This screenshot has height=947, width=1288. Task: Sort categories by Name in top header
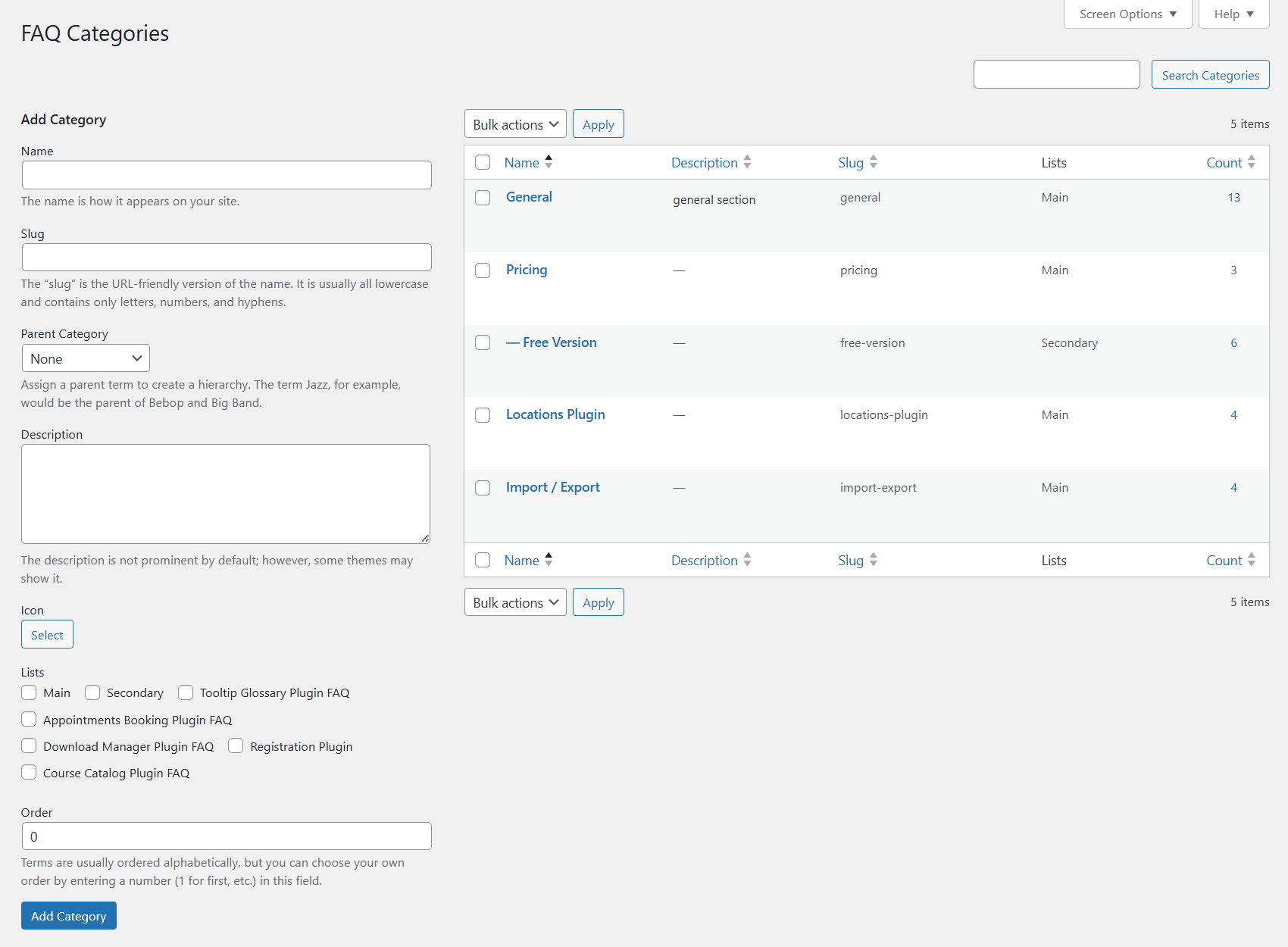pyautogui.click(x=522, y=163)
